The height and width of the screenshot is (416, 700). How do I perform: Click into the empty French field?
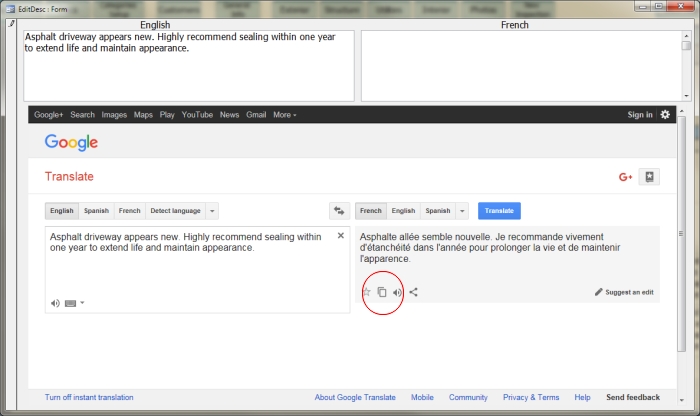(x=521, y=66)
